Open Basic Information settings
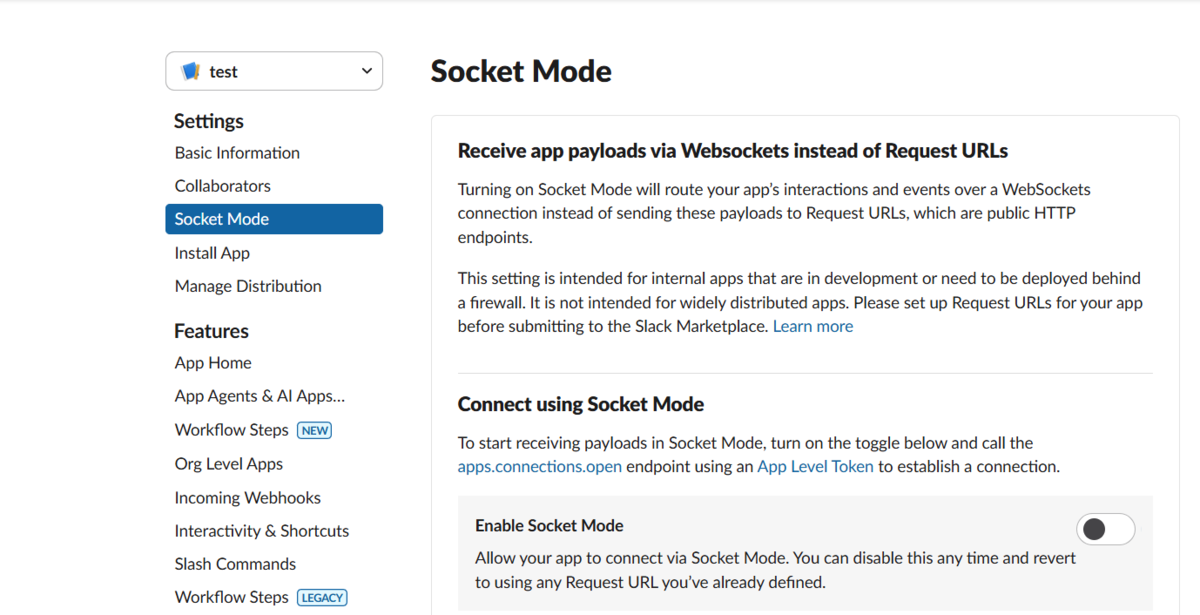The width and height of the screenshot is (1200, 615). pos(237,153)
